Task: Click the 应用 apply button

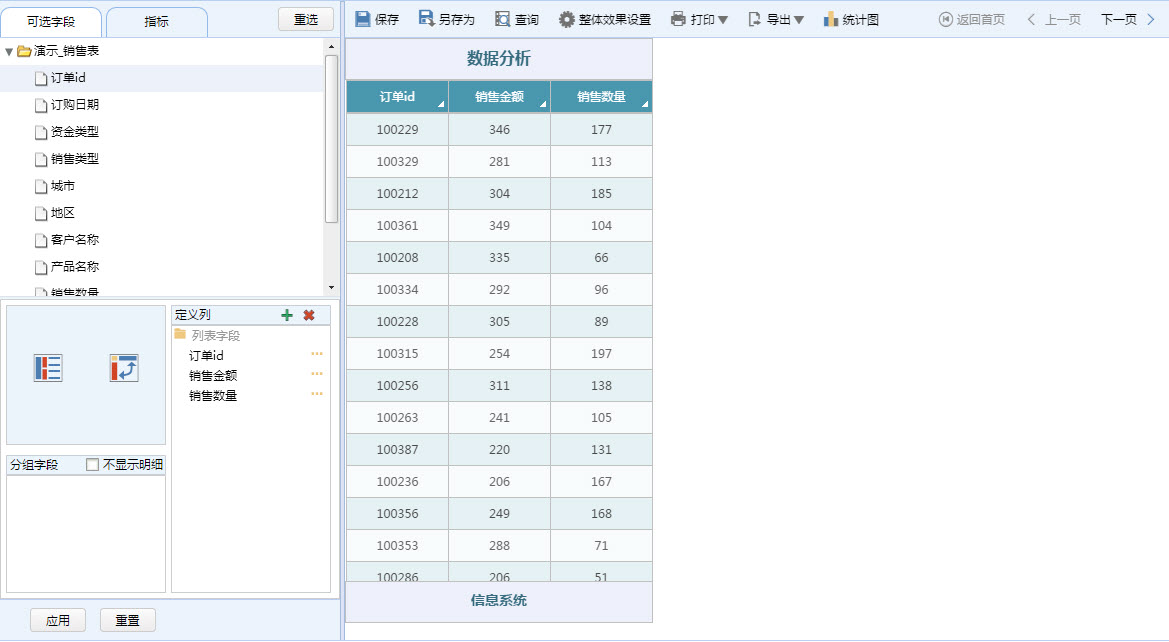Action: tap(58, 620)
